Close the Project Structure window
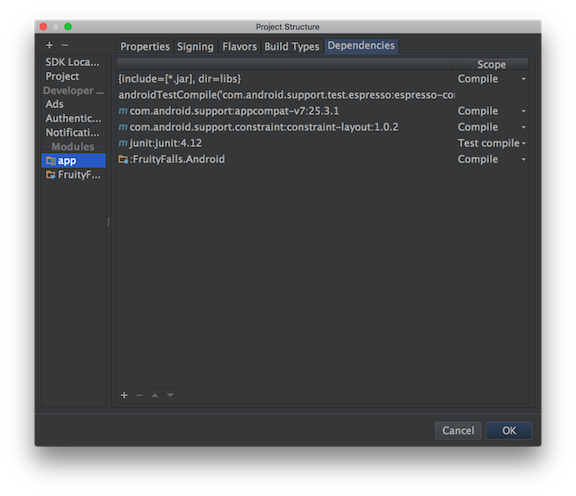Screen dimensions: 576x496 pyautogui.click(x=43, y=26)
